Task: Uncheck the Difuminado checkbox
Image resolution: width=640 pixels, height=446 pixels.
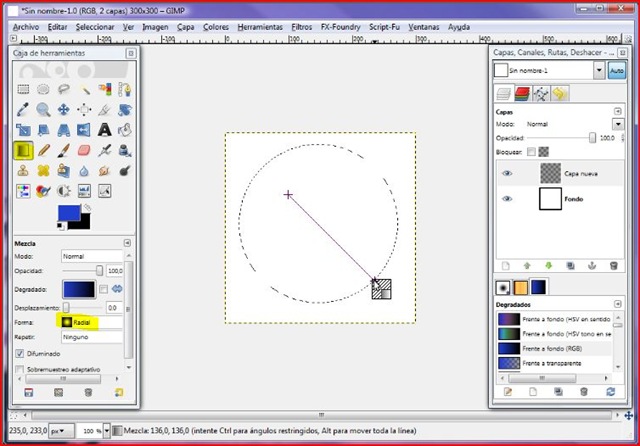Action: (x=21, y=353)
